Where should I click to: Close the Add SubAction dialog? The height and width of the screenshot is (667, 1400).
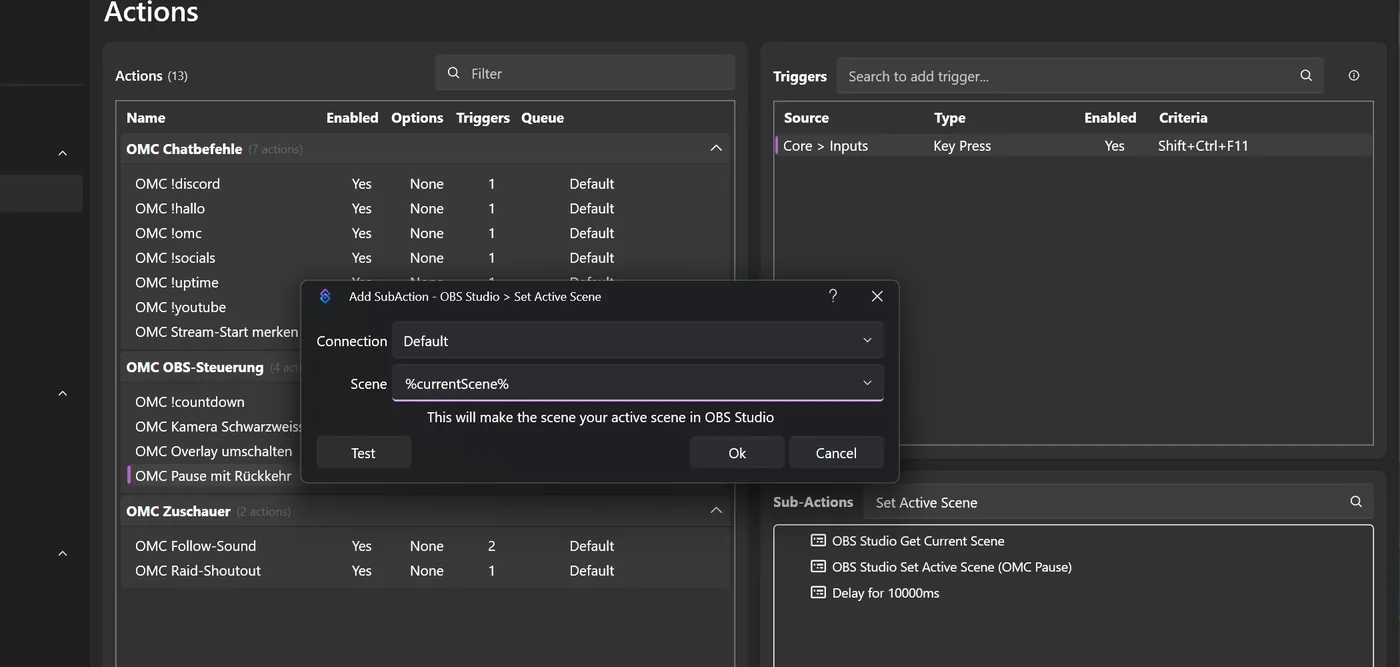[877, 296]
